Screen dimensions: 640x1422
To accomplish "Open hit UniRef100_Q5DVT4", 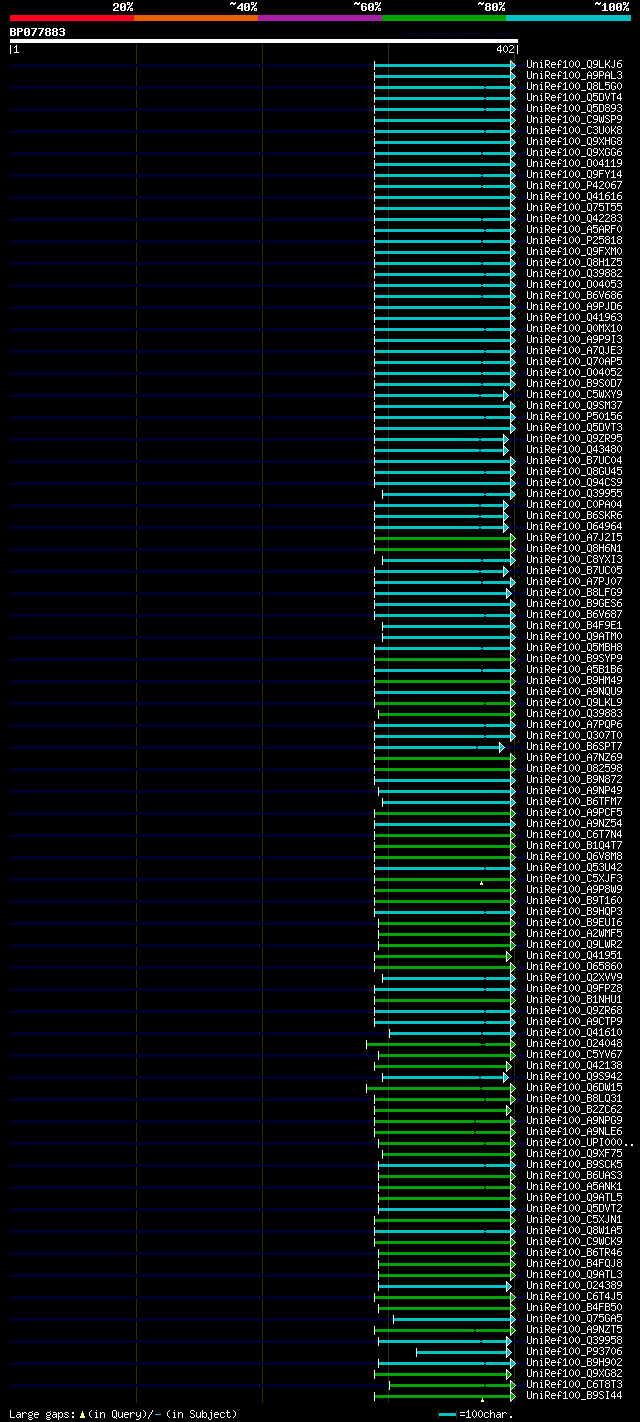I will click(574, 97).
